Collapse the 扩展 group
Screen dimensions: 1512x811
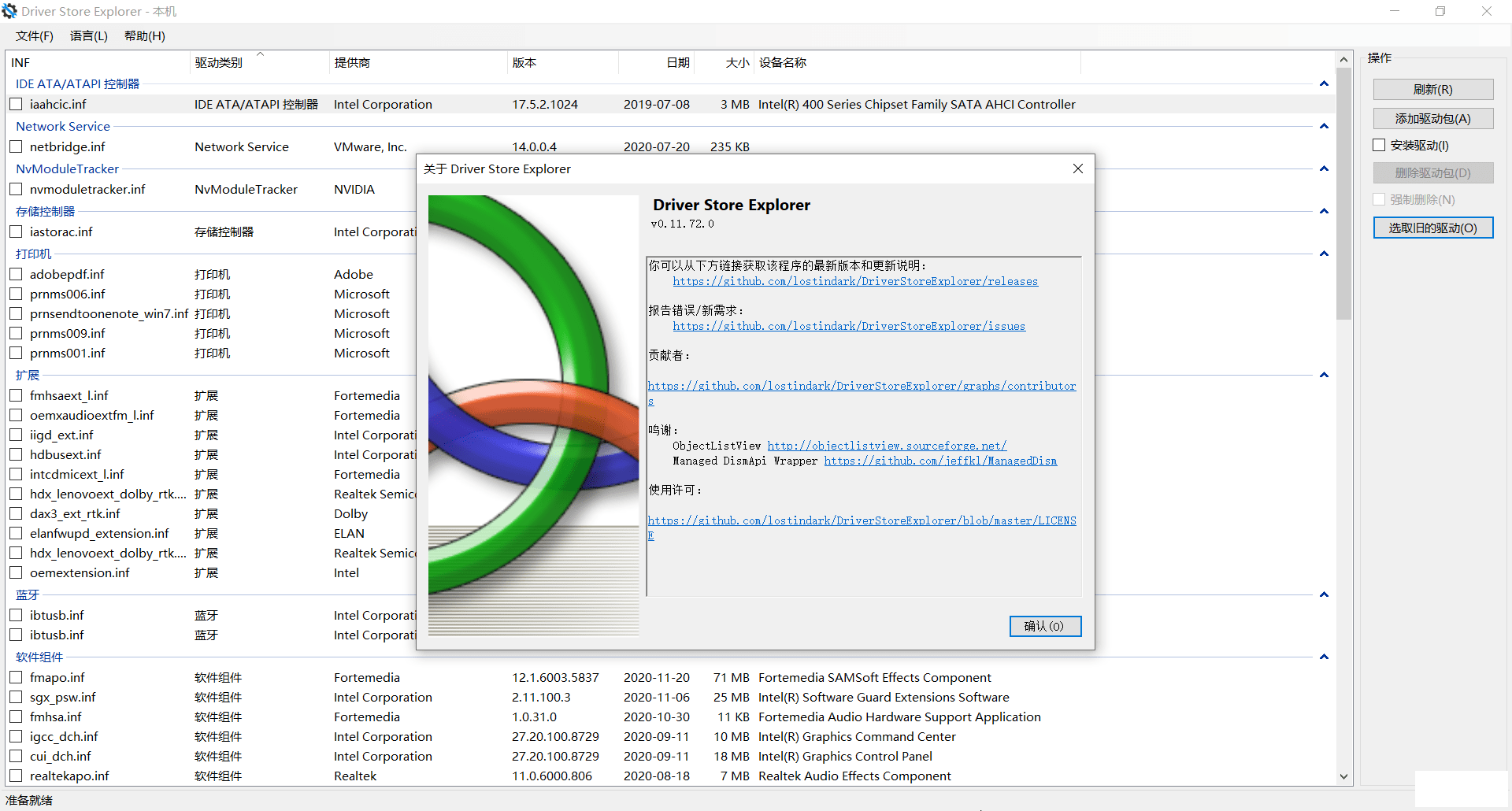[x=1324, y=375]
